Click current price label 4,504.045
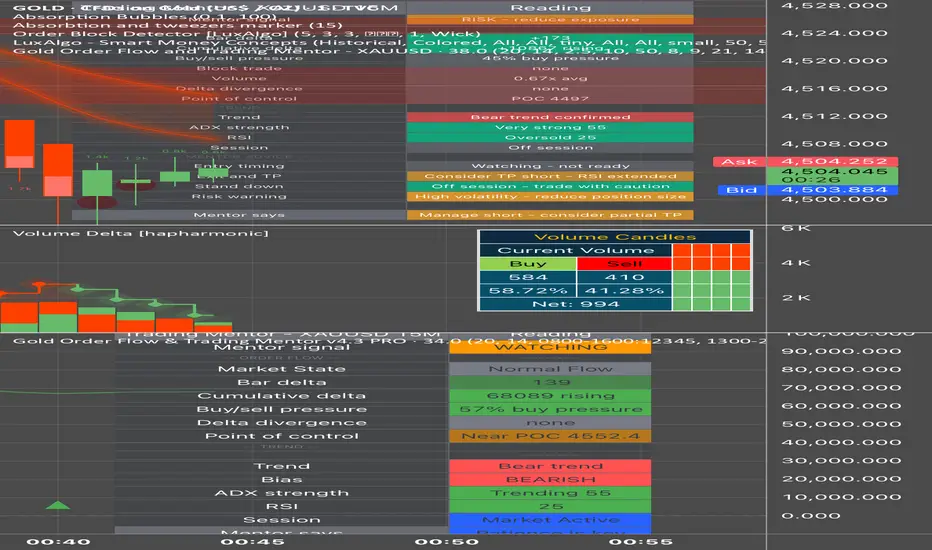The image size is (932, 550). coord(832,172)
